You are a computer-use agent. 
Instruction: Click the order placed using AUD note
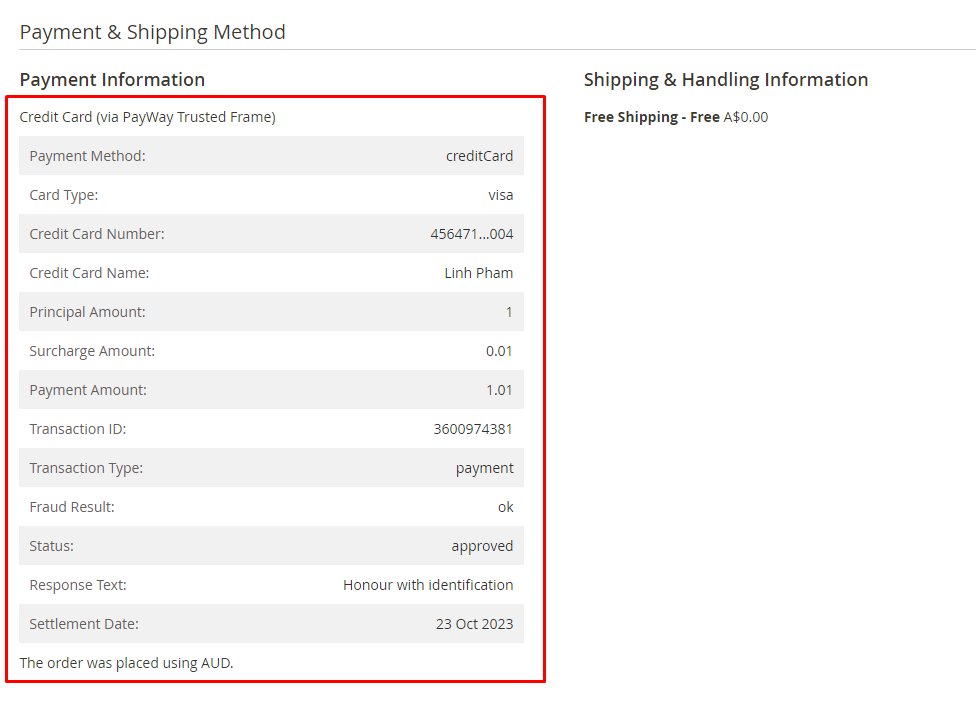tap(126, 662)
